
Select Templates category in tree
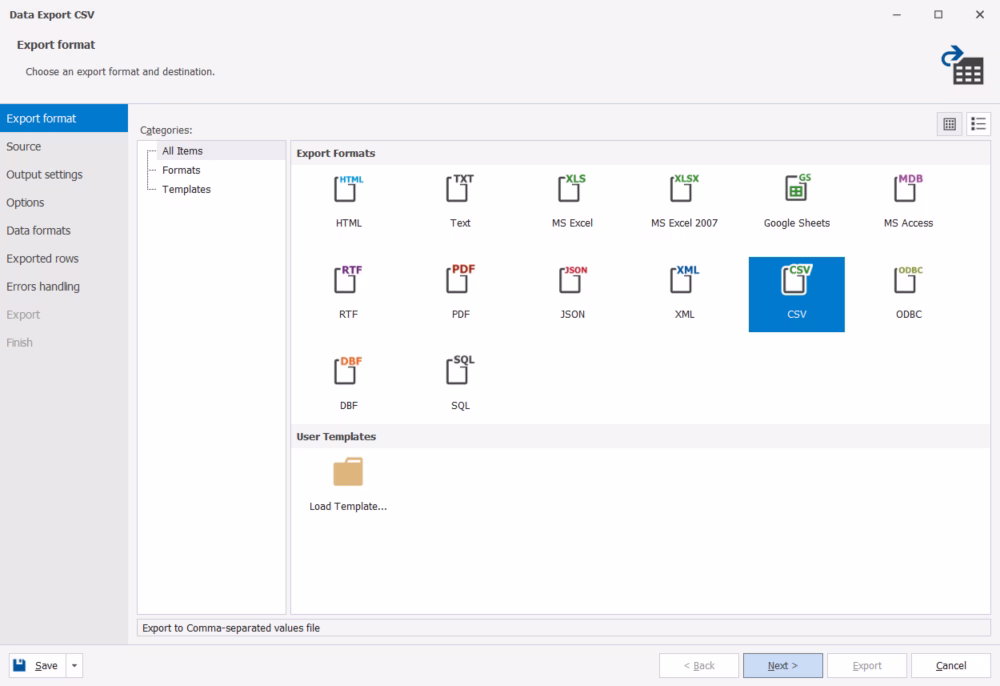tap(186, 189)
